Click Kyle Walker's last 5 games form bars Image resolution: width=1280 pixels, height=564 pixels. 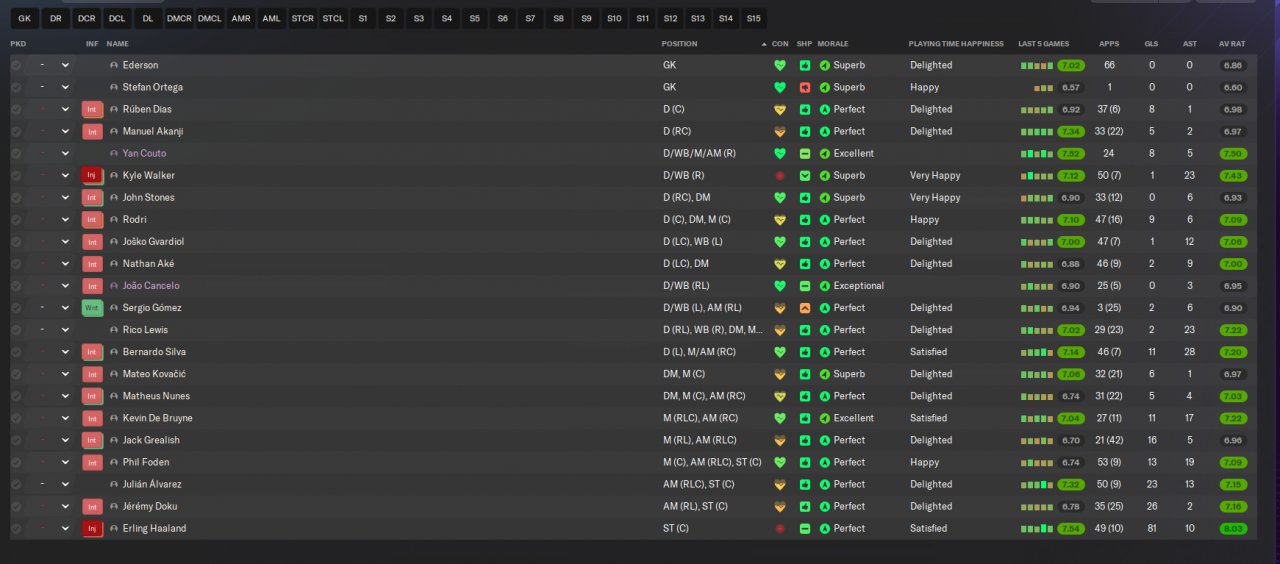pos(1037,175)
